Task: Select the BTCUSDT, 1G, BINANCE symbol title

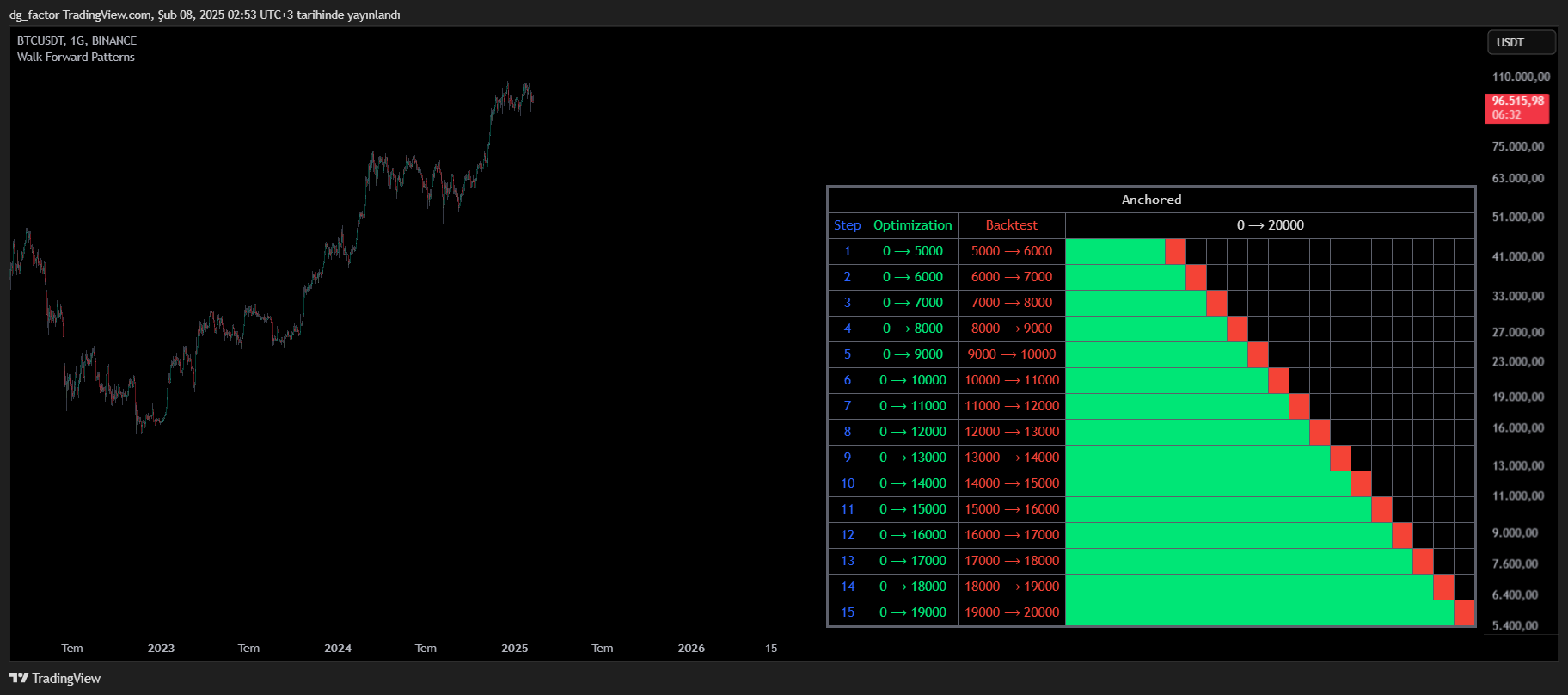Action: click(x=77, y=40)
